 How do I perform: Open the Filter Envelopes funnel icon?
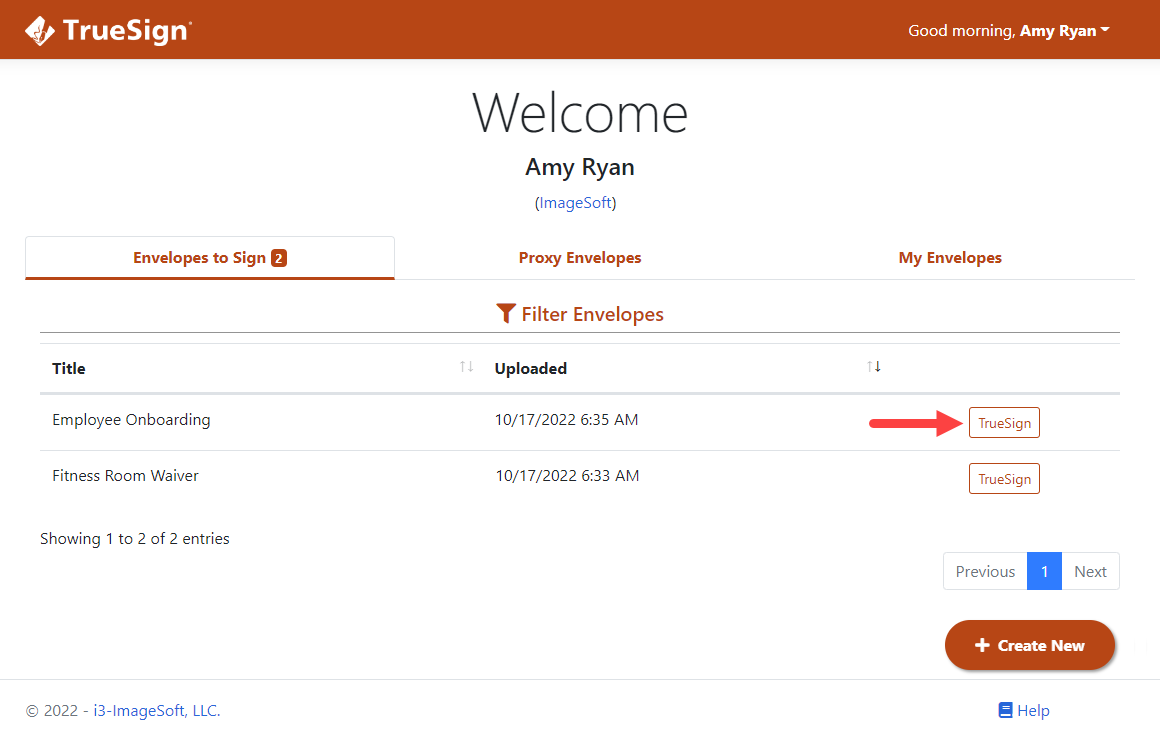[x=506, y=313]
